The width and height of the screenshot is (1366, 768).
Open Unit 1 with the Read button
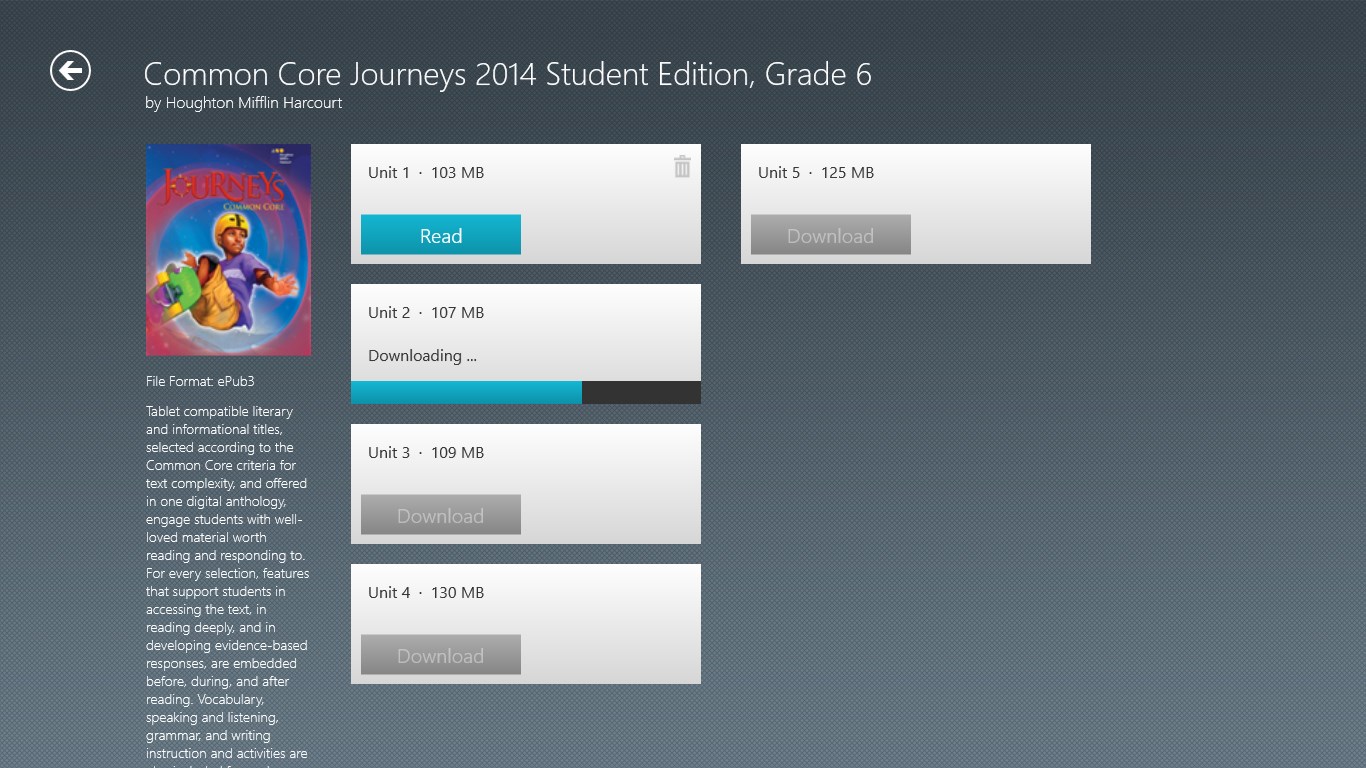click(x=441, y=235)
